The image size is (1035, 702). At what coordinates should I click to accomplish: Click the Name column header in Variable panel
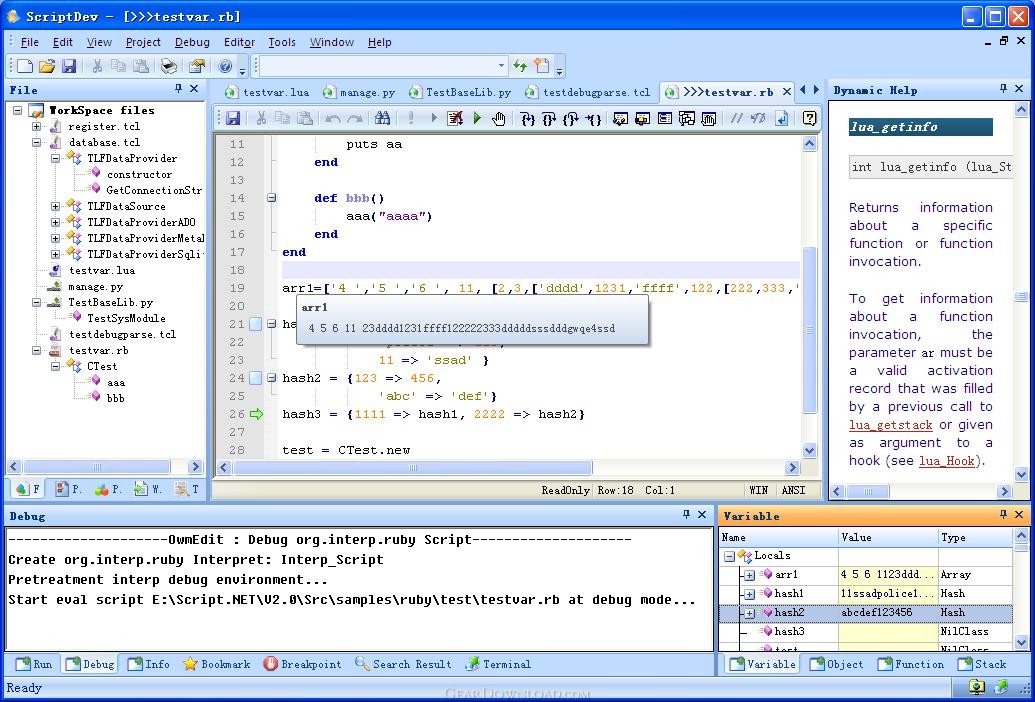[x=779, y=538]
